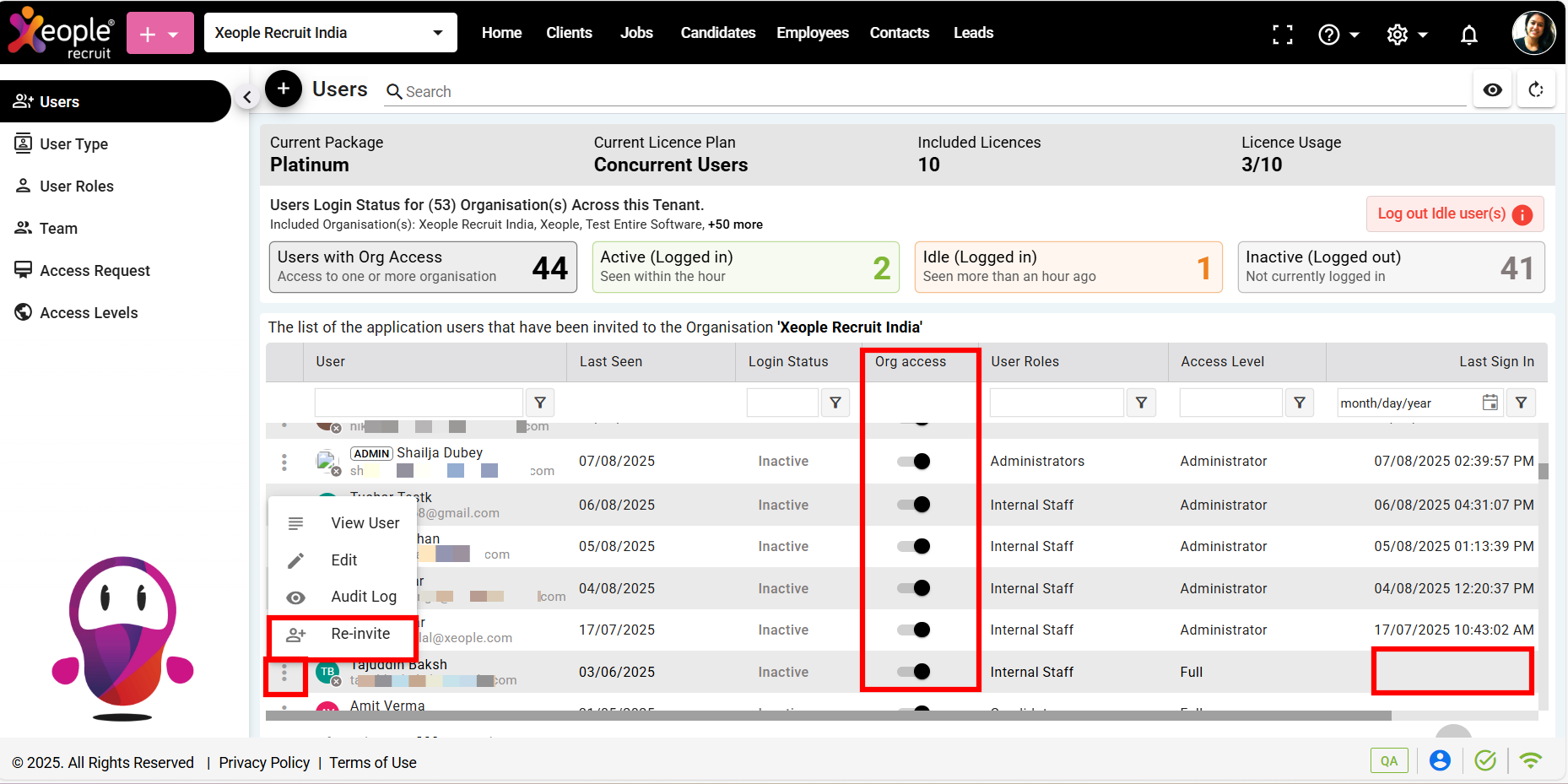Click the vertical table scrollbar thumb
The image size is (1568, 784).
1544,471
